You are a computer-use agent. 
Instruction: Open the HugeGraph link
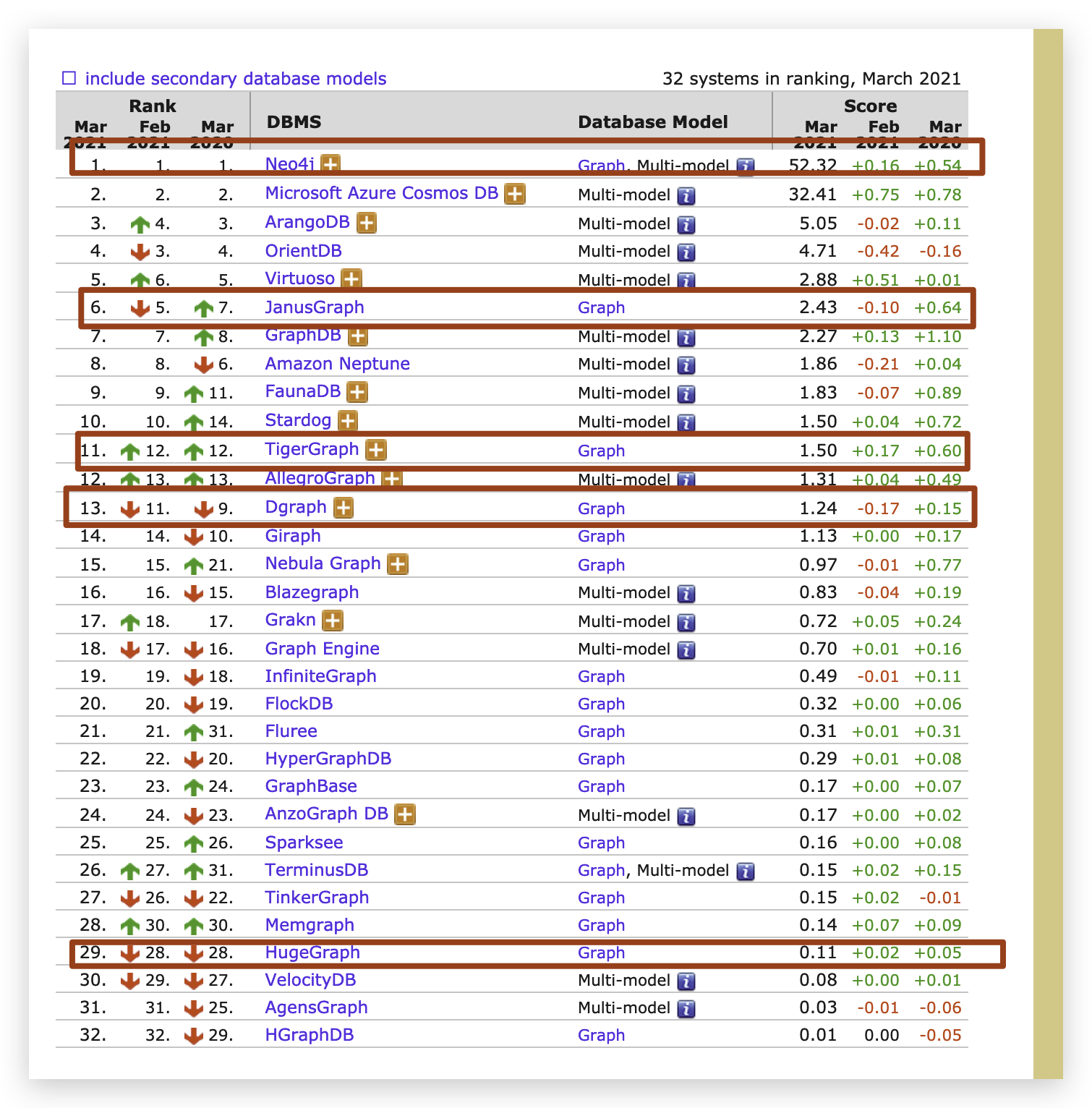[x=313, y=953]
